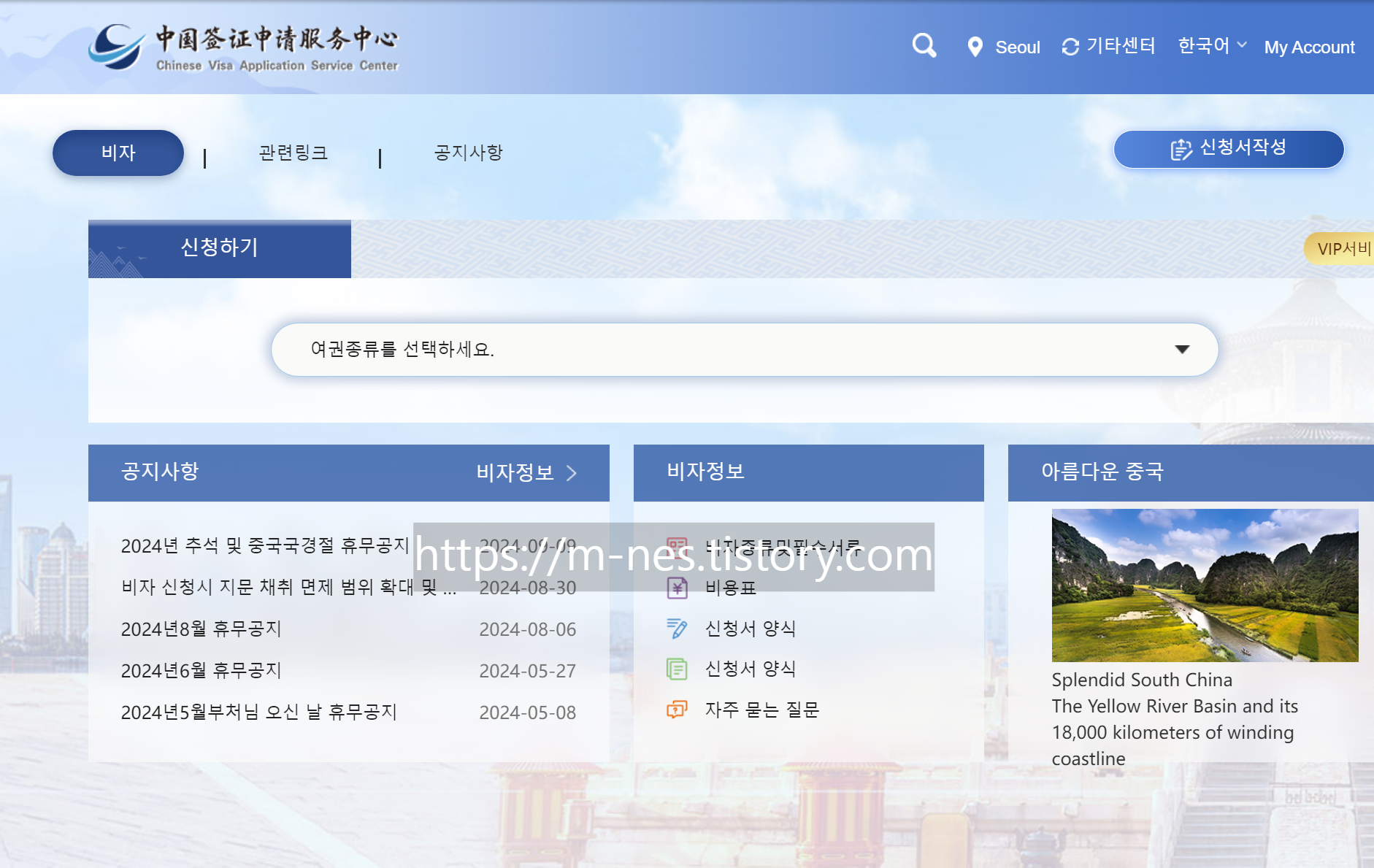The height and width of the screenshot is (868, 1374).
Task: Select the 신청하기 tab
Action: click(220, 248)
